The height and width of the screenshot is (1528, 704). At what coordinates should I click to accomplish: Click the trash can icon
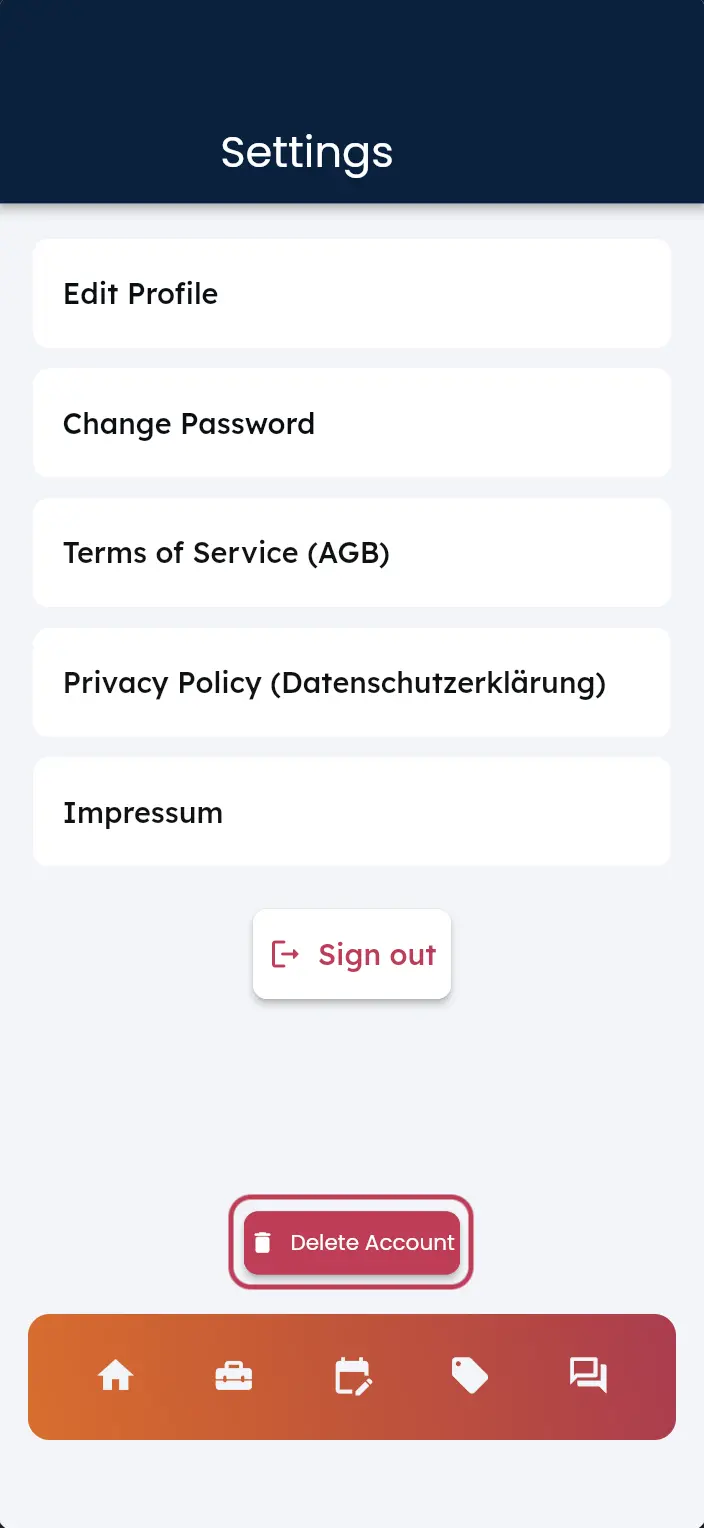coord(262,1243)
